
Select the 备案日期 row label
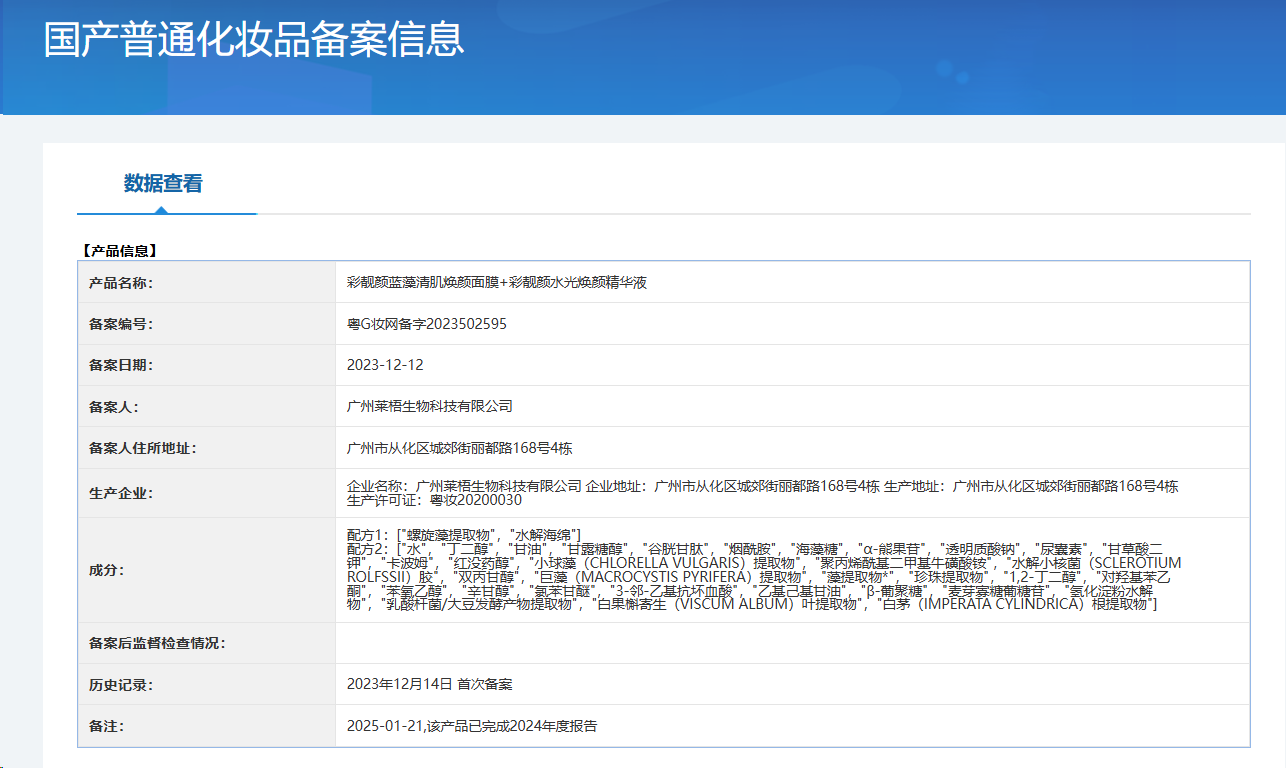coord(121,366)
